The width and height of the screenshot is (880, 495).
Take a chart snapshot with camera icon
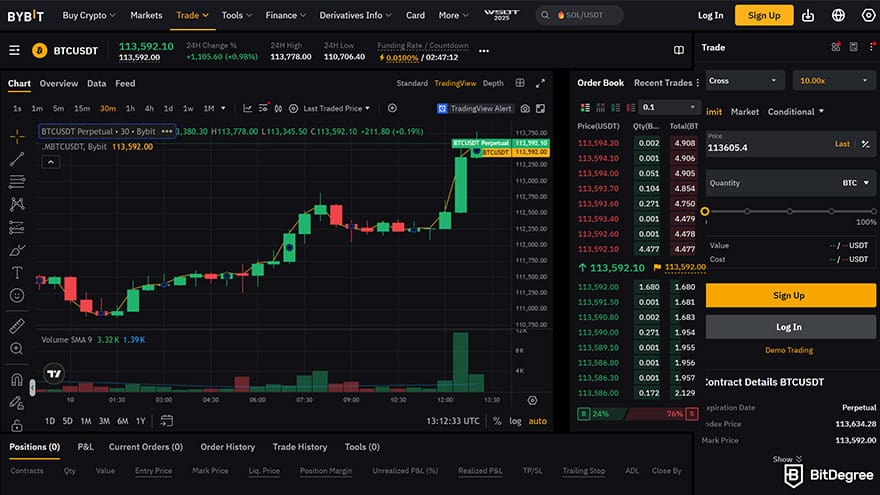525,108
